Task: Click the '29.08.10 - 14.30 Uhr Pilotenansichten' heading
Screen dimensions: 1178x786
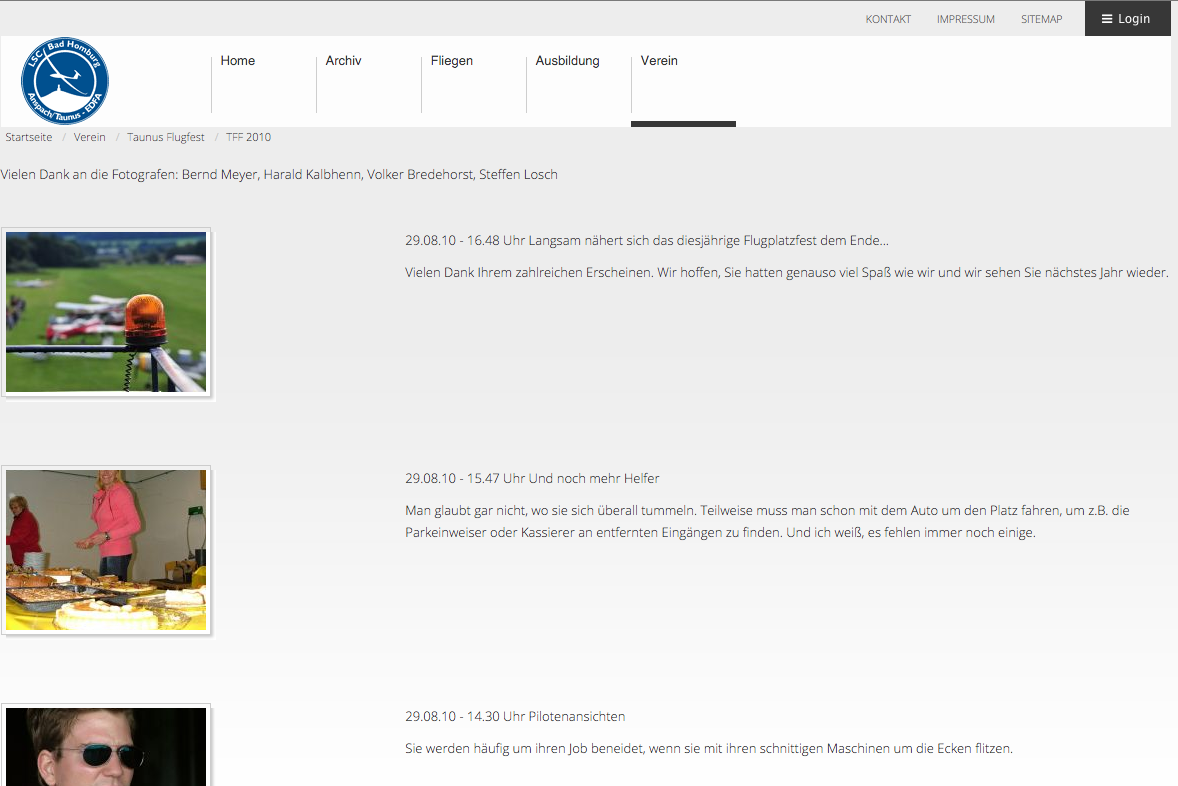Action: 515,717
